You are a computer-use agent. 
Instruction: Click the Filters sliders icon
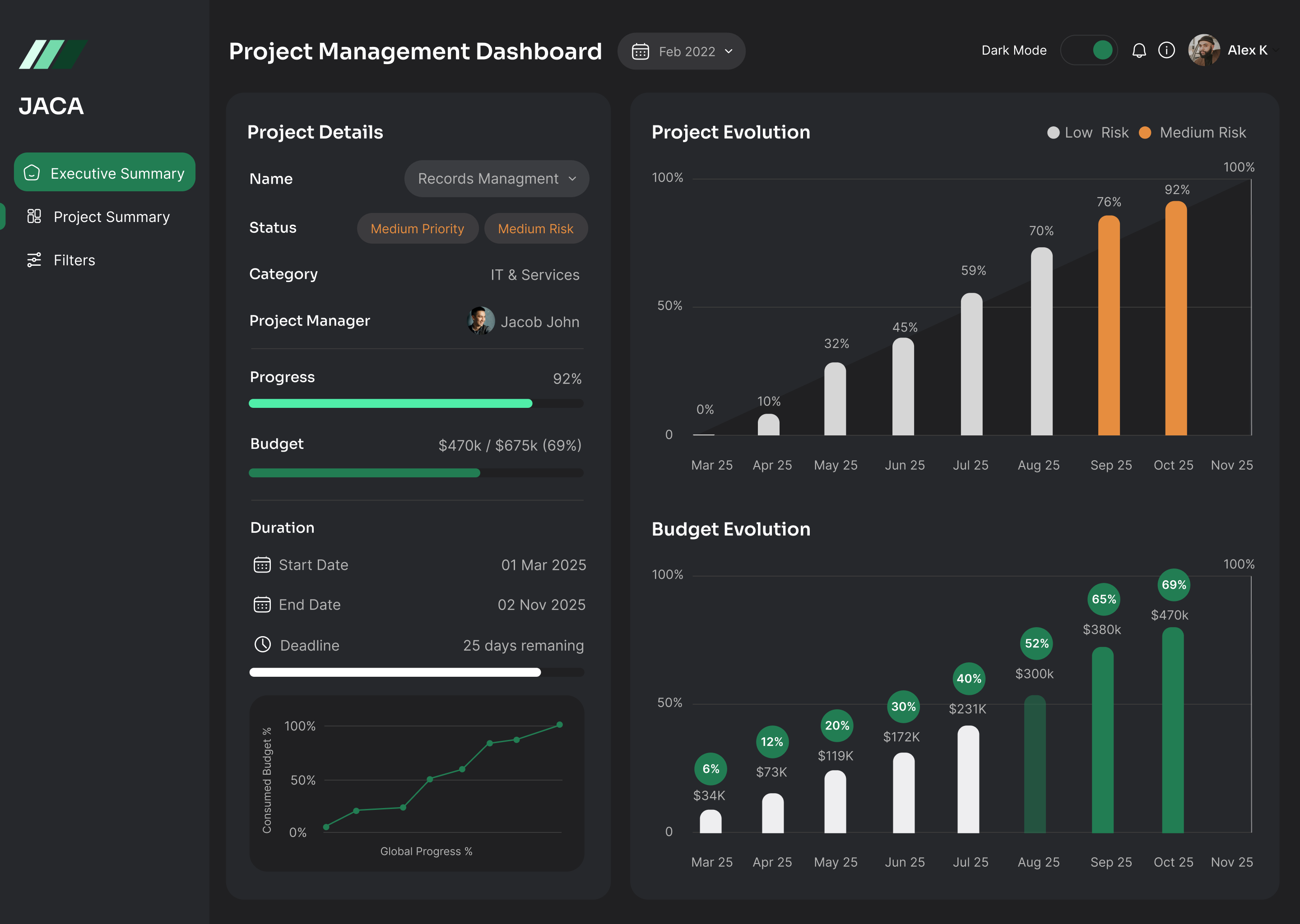34,260
